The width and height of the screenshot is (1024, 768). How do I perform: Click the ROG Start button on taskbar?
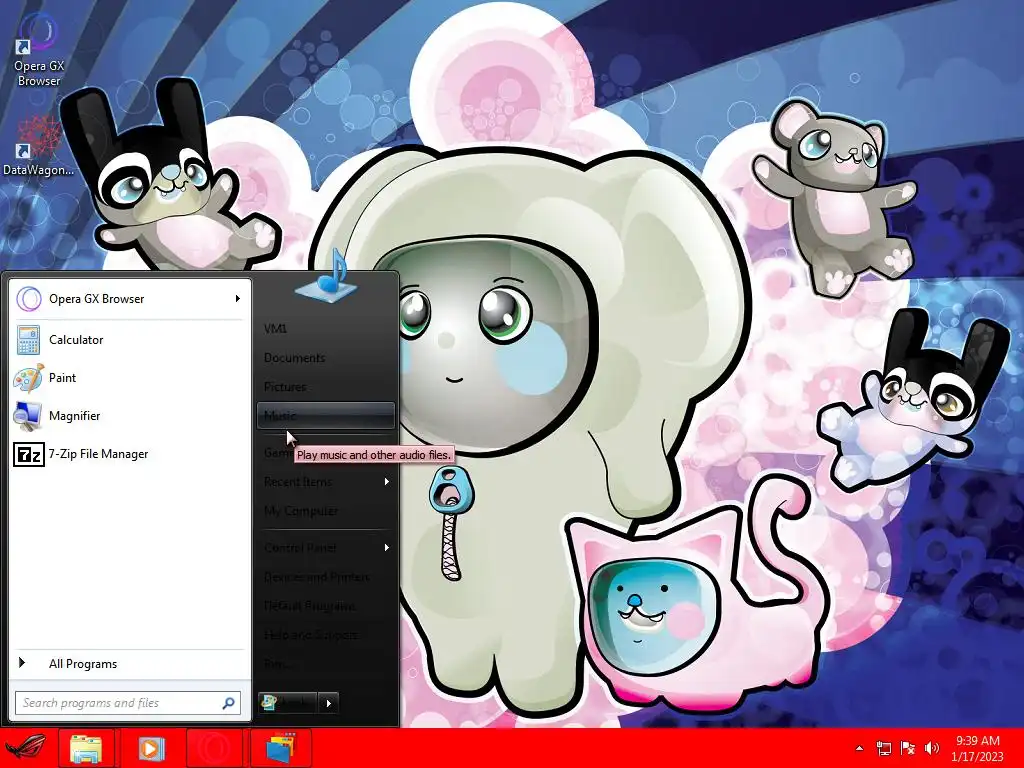27,748
